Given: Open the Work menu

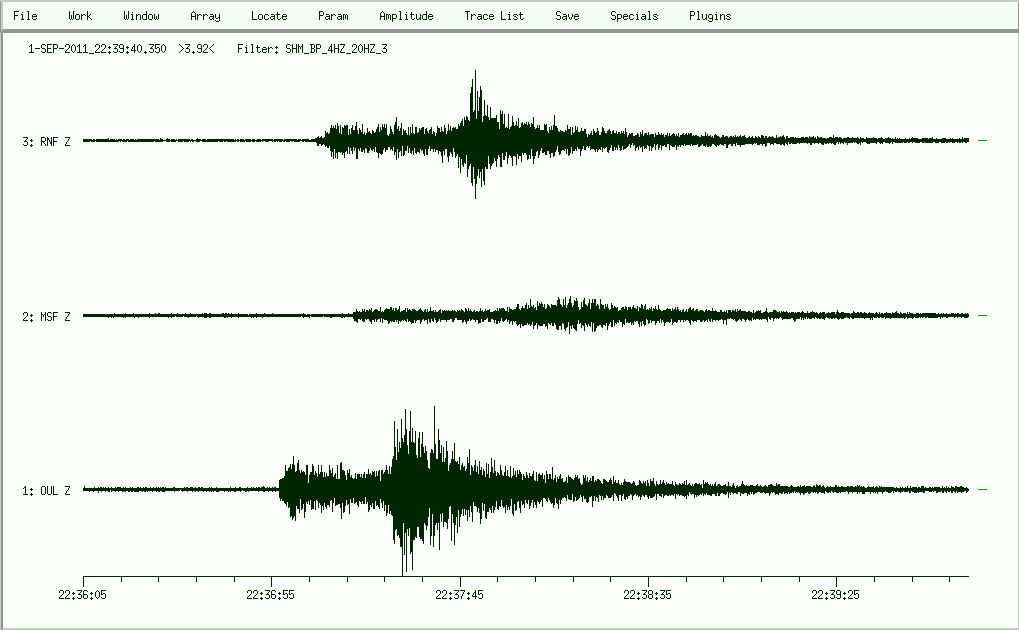Looking at the screenshot, I should point(80,16).
